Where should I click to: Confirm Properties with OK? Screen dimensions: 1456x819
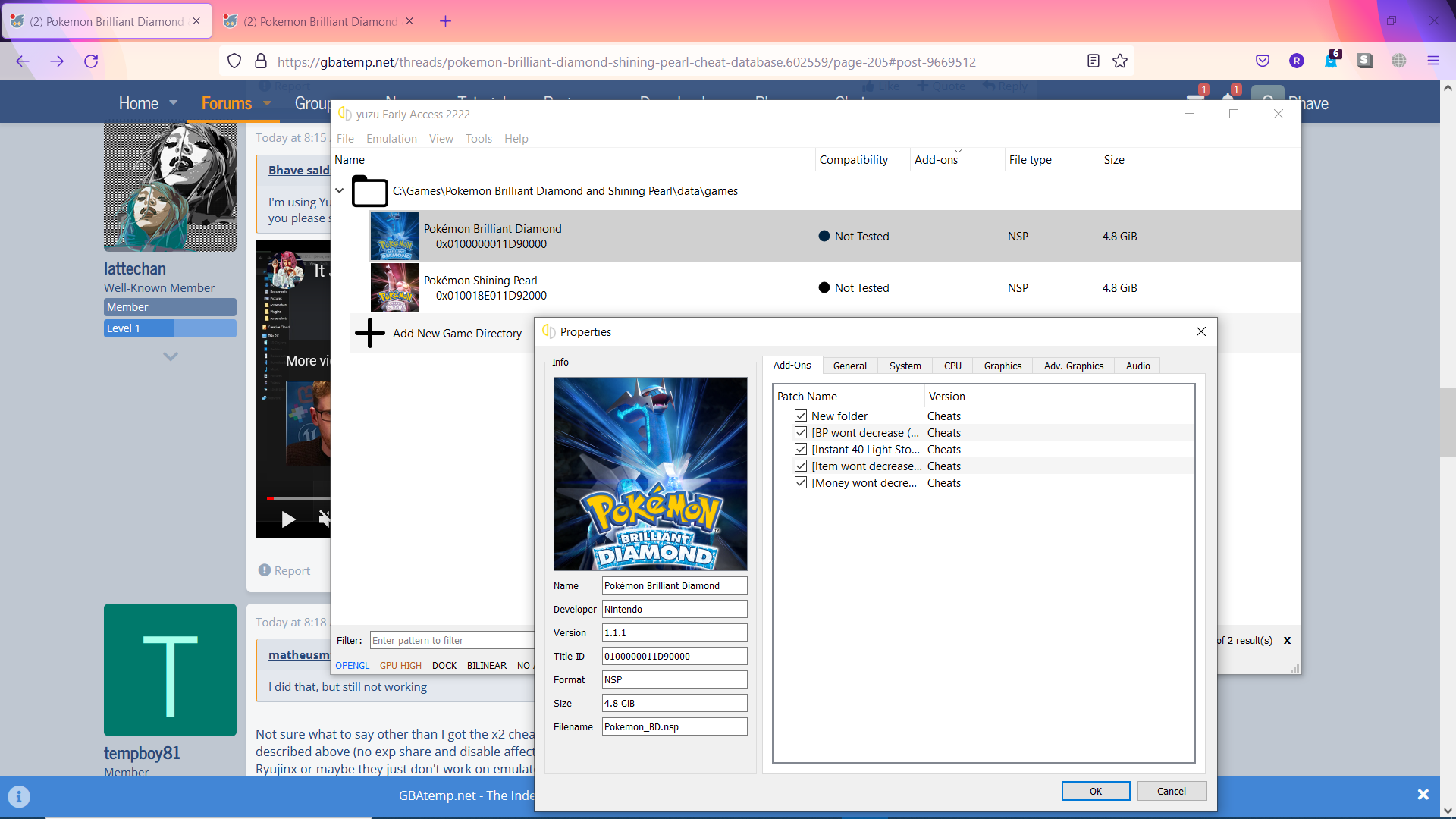coord(1096,791)
